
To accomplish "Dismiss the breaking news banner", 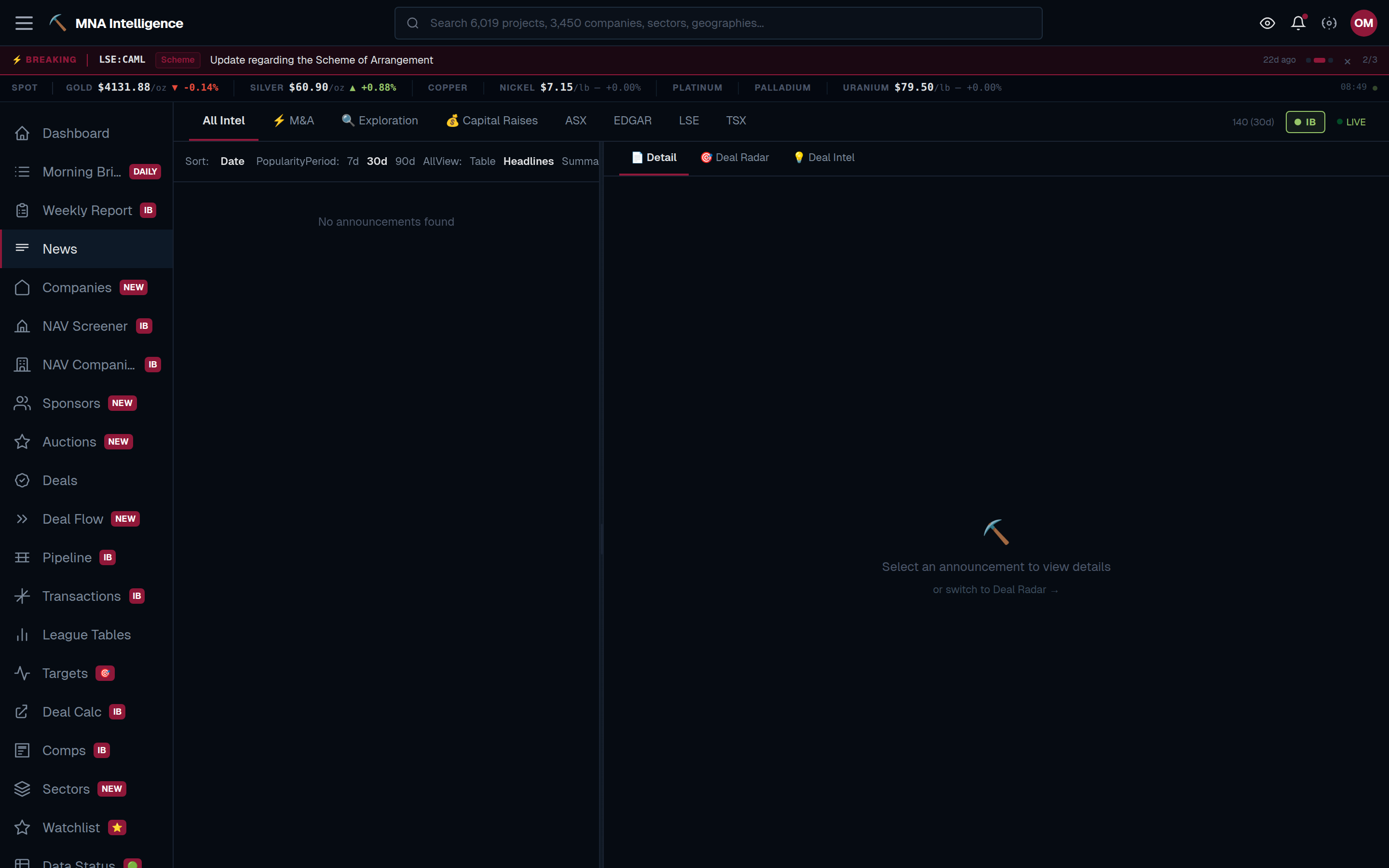I will [x=1347, y=61].
